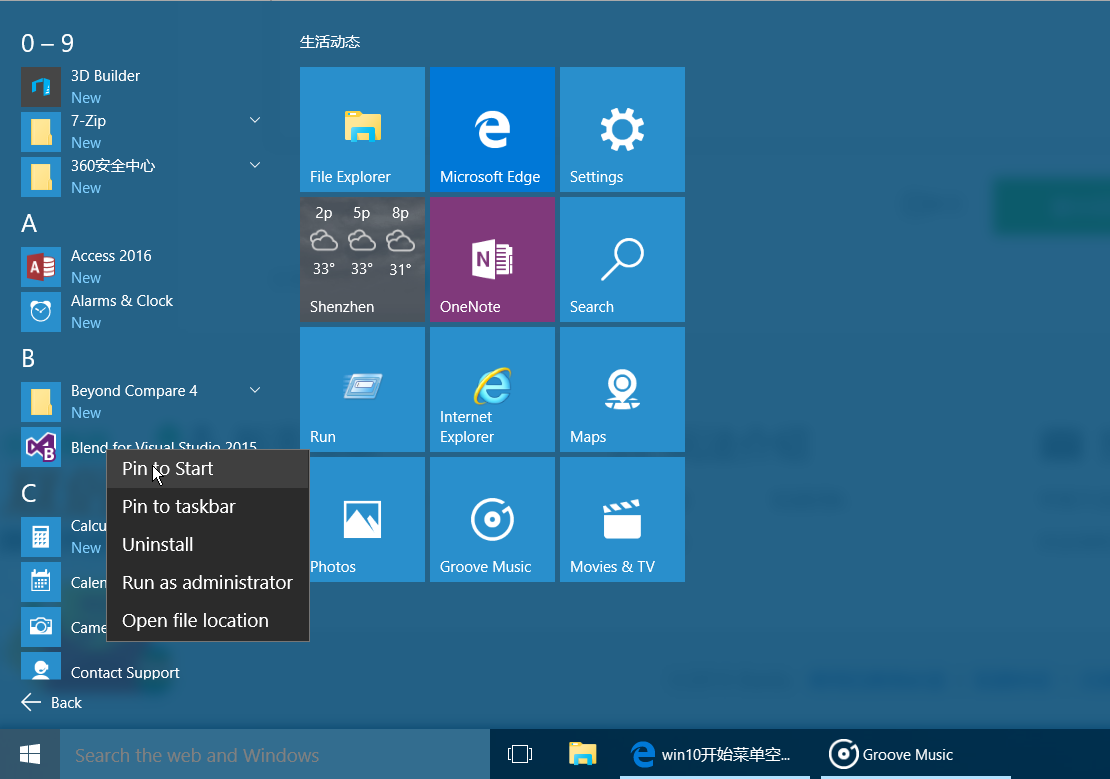Launch the OneNote tile
The image size is (1110, 779).
click(x=493, y=259)
